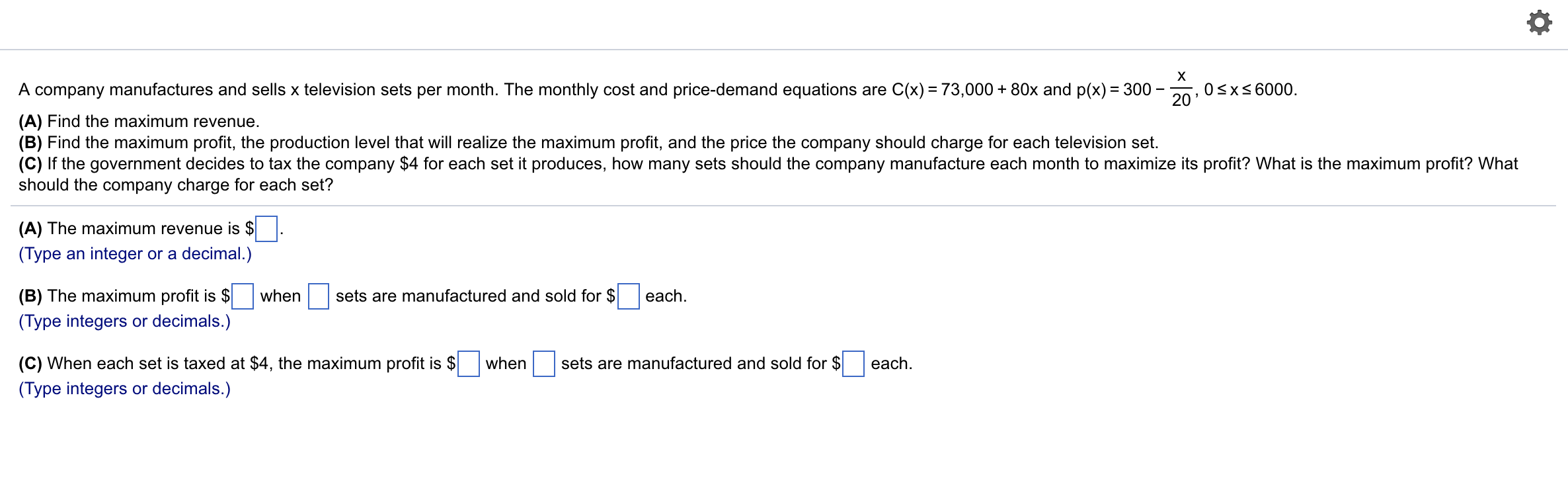Click part C price per set input
This screenshot has width=1568, height=504.
pyautogui.click(x=853, y=364)
